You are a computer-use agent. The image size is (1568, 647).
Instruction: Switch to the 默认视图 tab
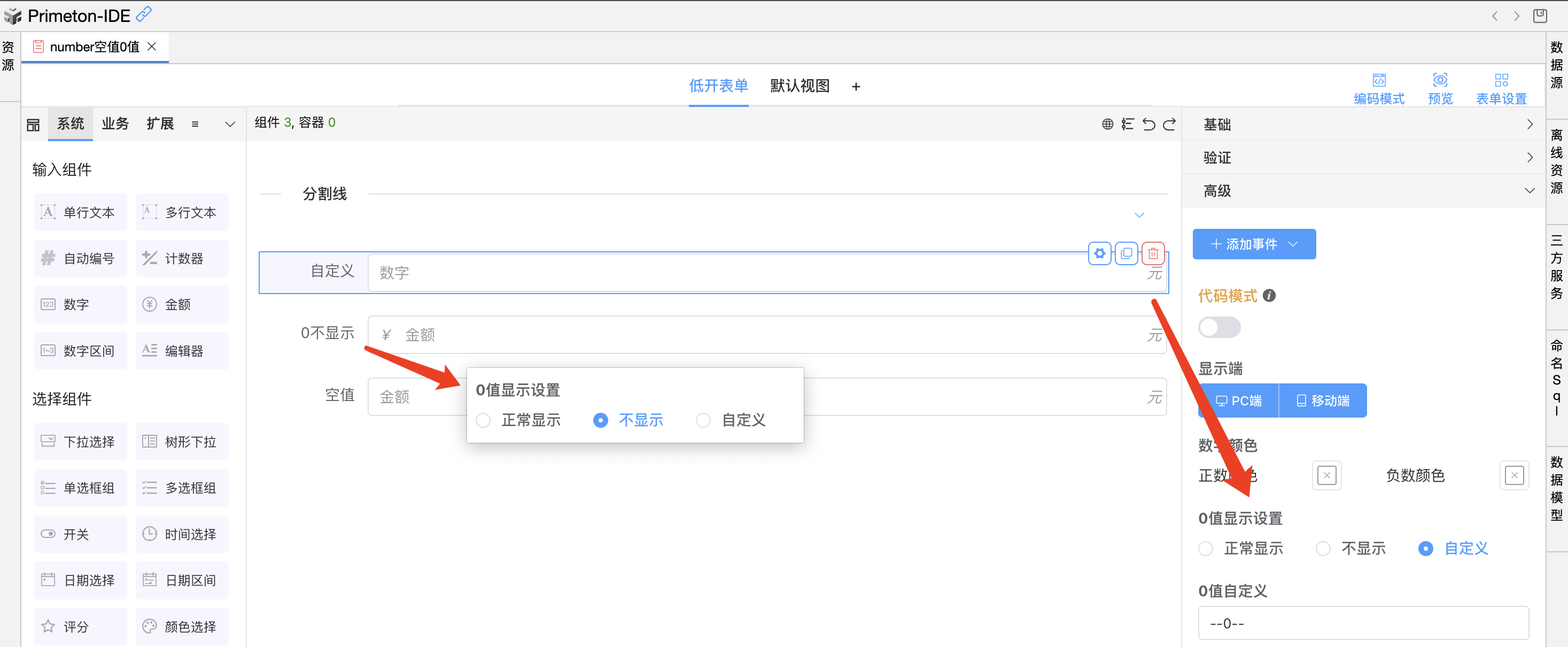(799, 86)
